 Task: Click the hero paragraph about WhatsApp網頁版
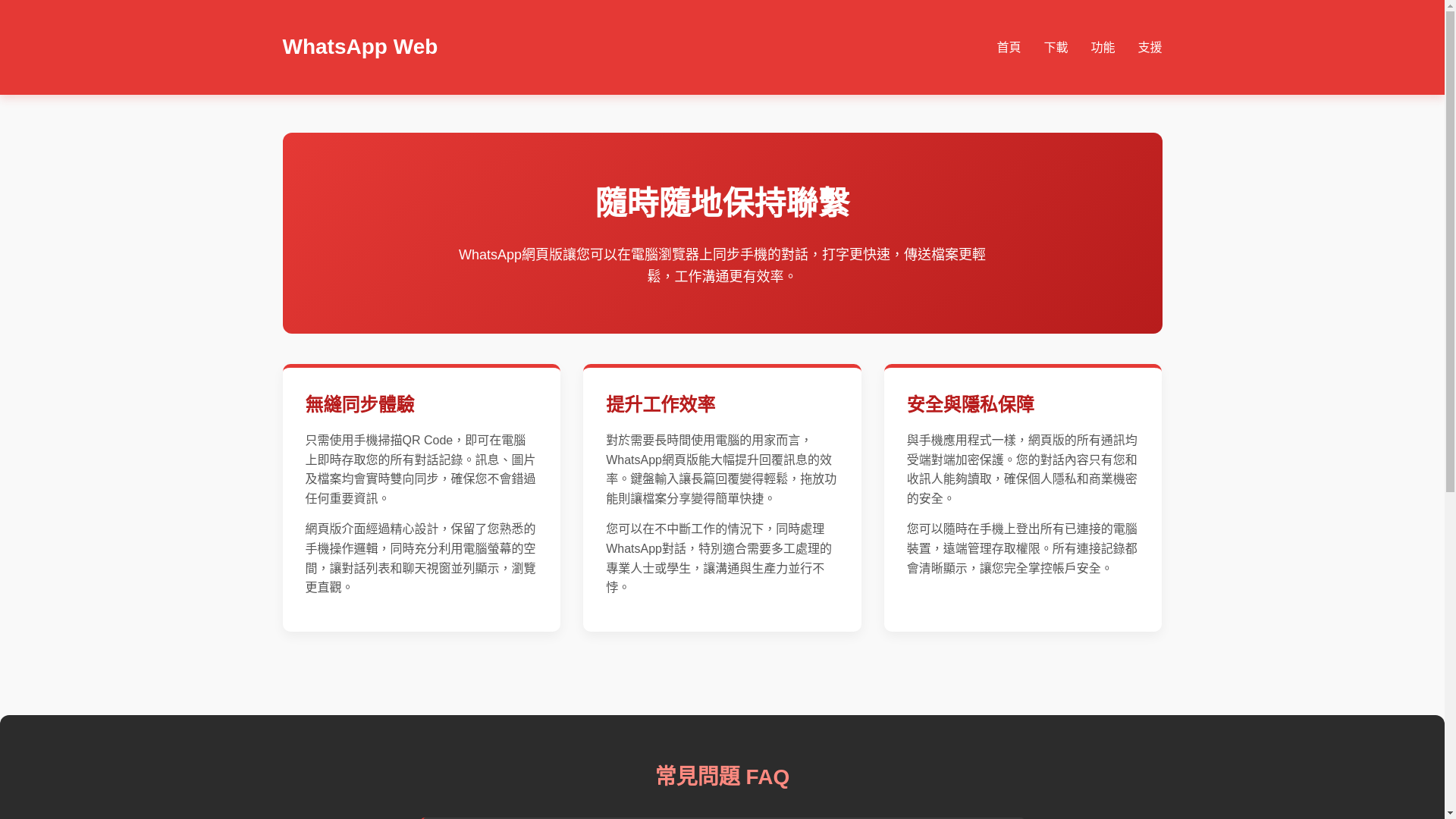[x=722, y=265]
